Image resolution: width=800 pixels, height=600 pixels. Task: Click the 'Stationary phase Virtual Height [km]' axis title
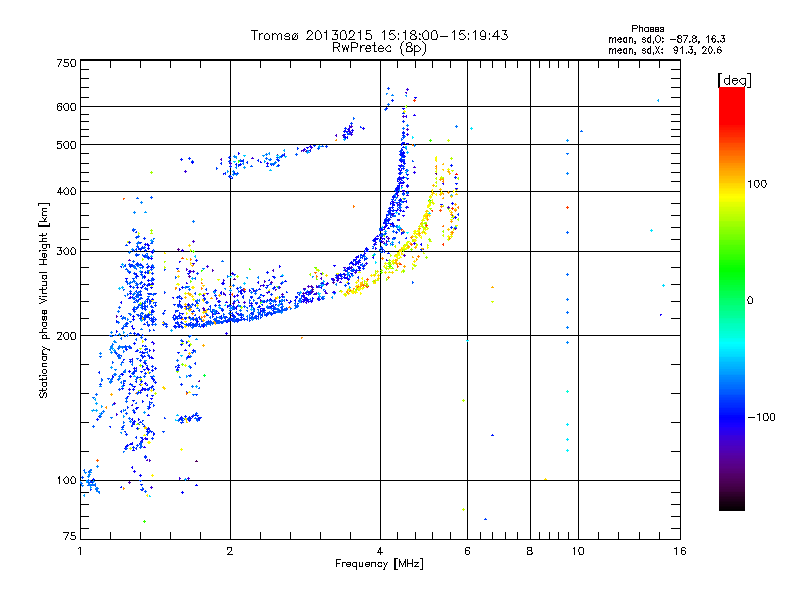click(x=43, y=300)
